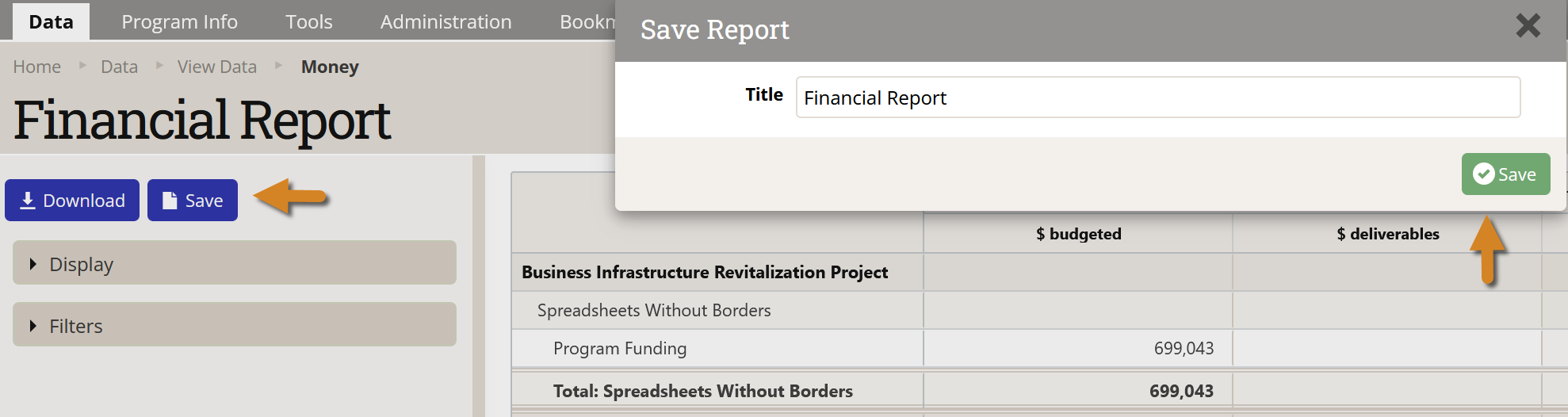This screenshot has width=1568, height=417.
Task: Click the Title input field
Action: pos(1157,98)
